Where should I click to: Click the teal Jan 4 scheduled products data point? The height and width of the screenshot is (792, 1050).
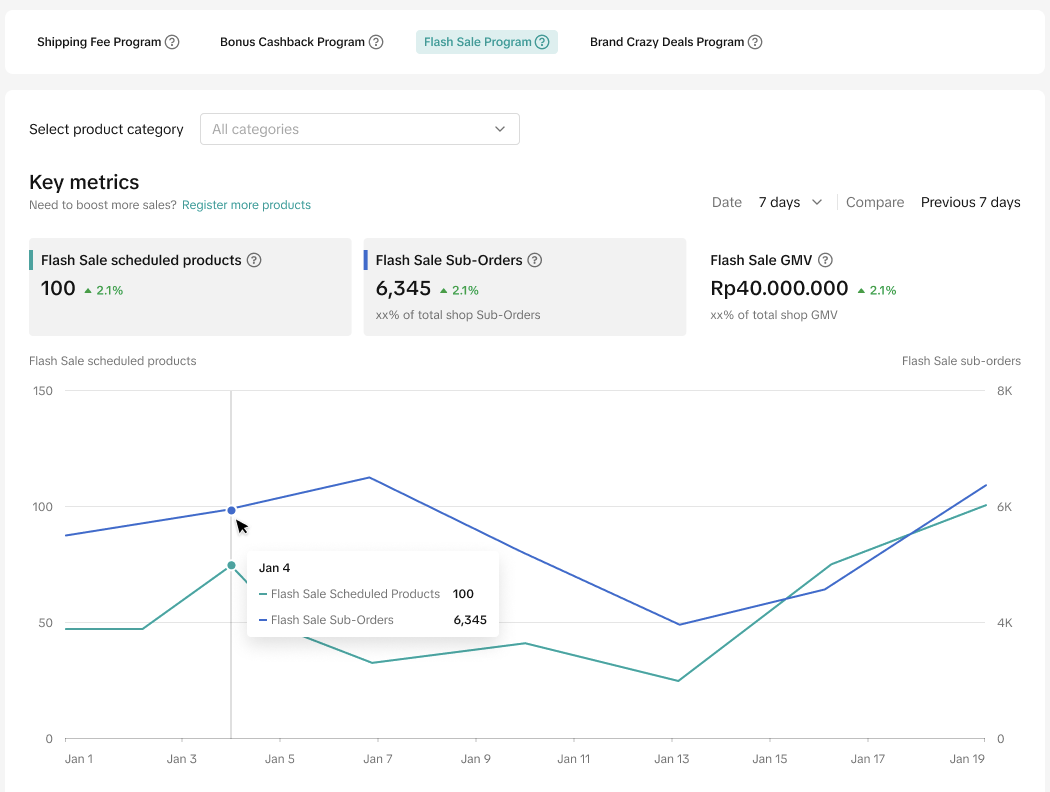pos(231,565)
